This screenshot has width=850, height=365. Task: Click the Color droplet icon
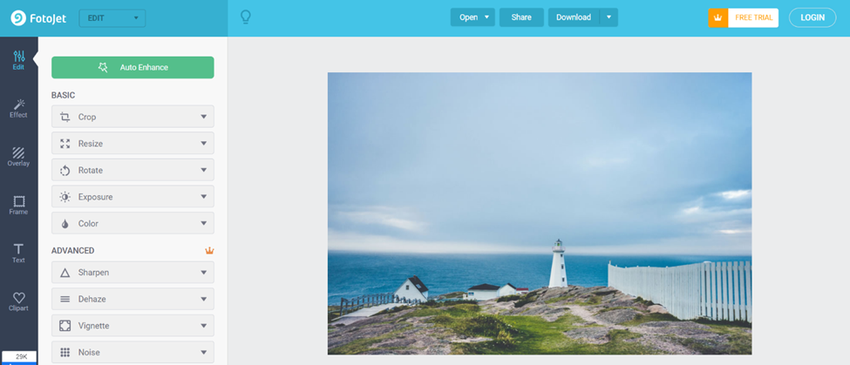coord(65,223)
